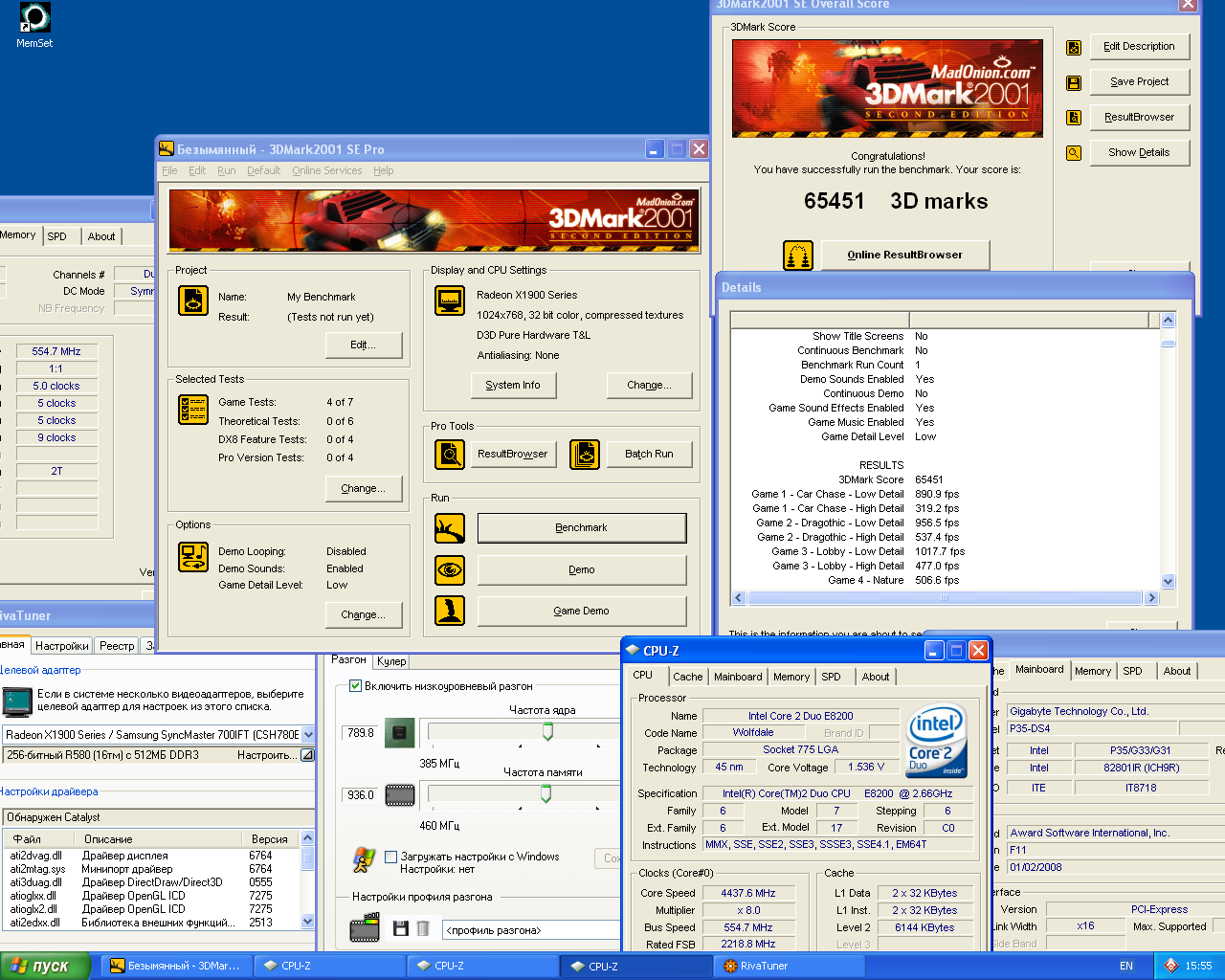Click Change... button in Display and CPU Settings
1225x980 pixels.
[x=649, y=385]
